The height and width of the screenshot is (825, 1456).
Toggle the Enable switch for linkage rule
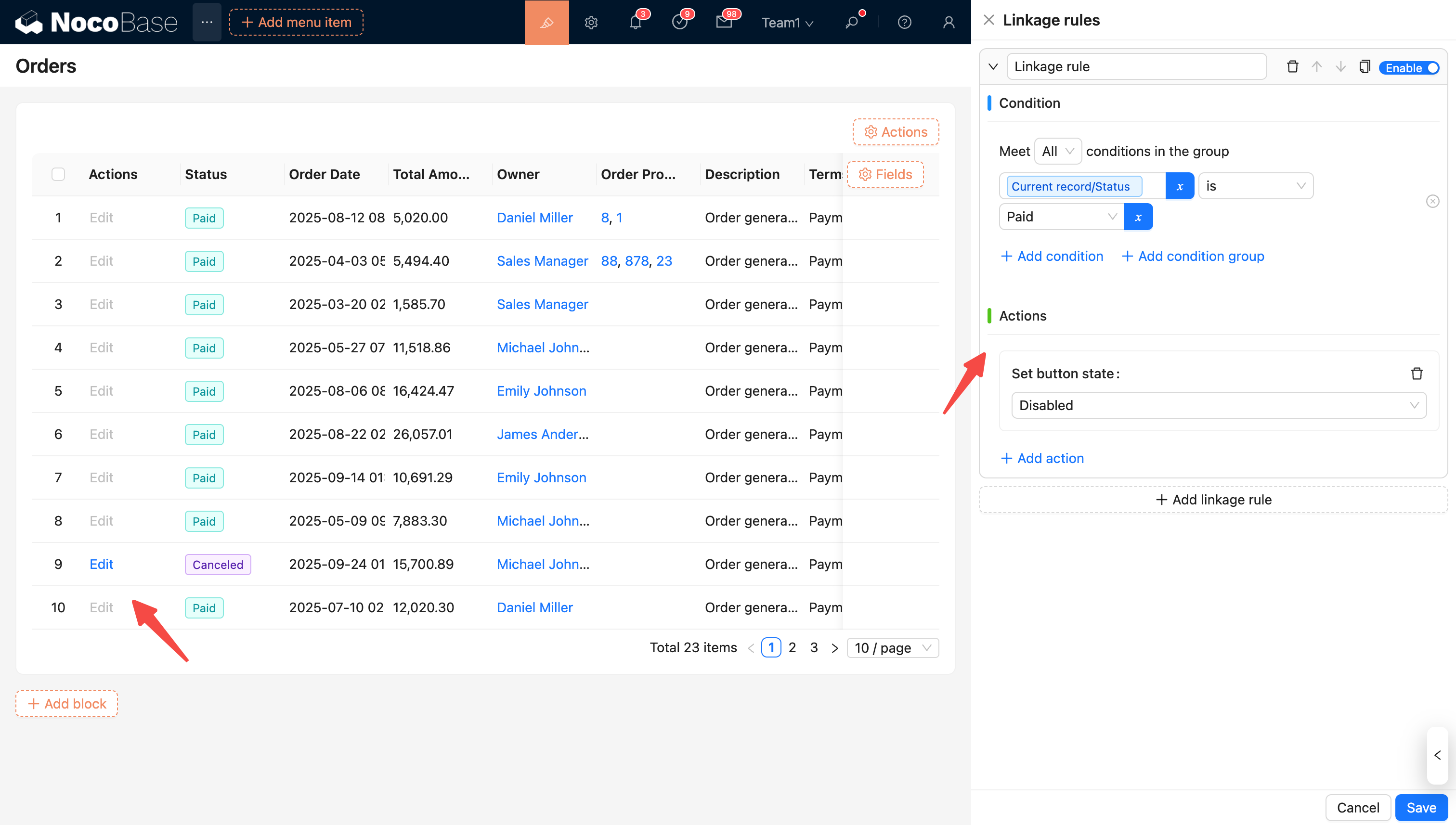(x=1409, y=67)
